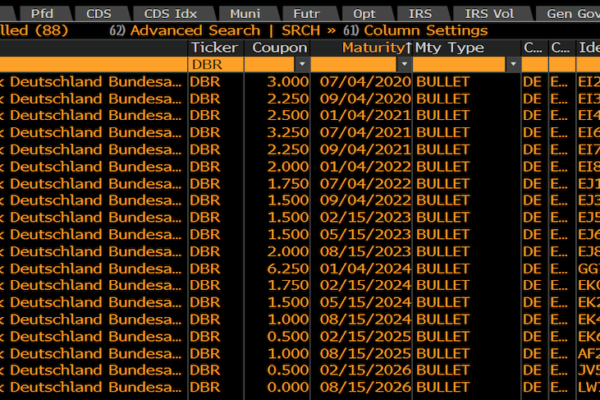Viewport: 600px width, 400px height.
Task: Click the SRCH link
Action: click(301, 30)
